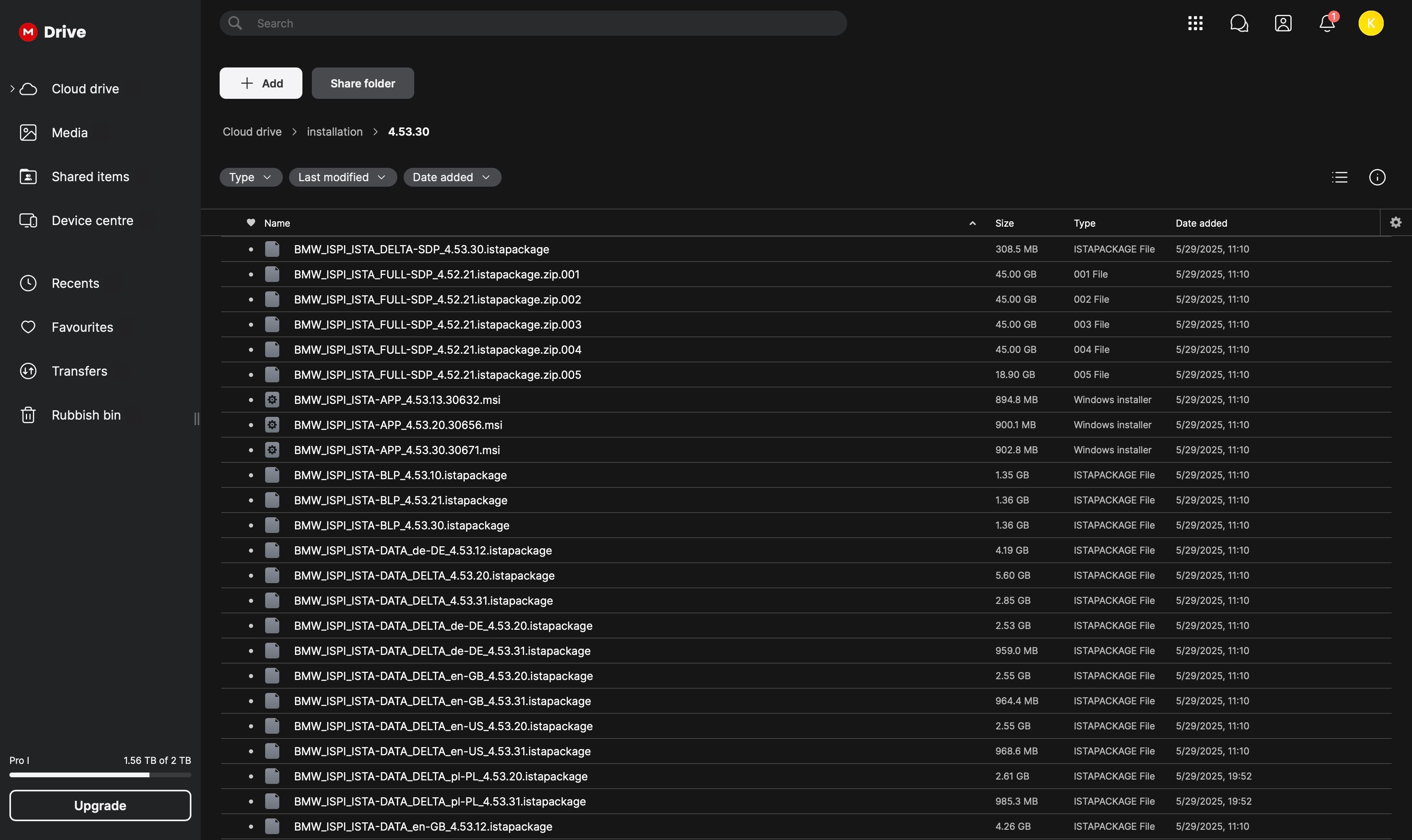Click the Share folder button
This screenshot has width=1412, height=840.
tap(363, 83)
